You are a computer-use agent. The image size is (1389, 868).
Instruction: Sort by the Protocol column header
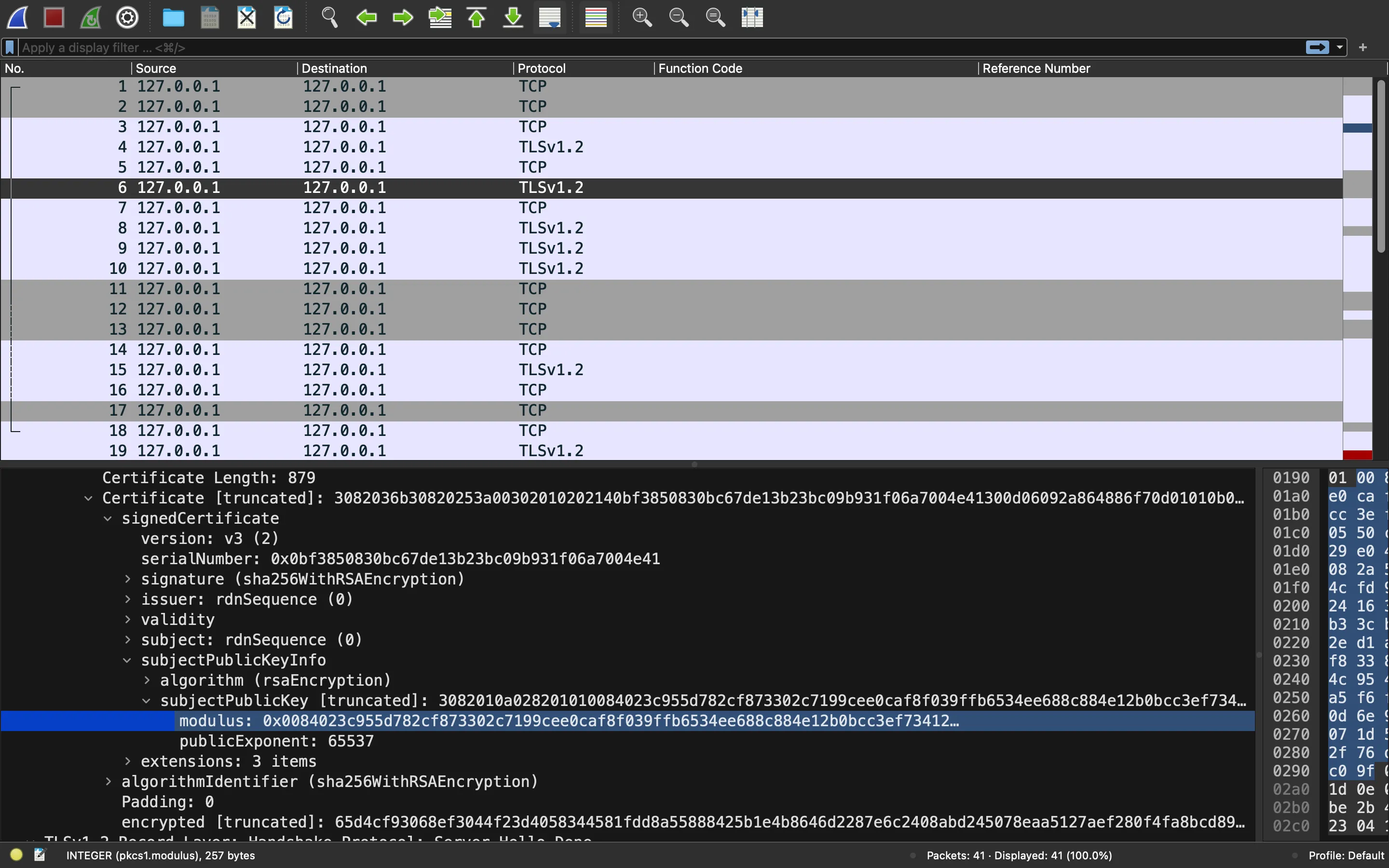pyautogui.click(x=584, y=68)
